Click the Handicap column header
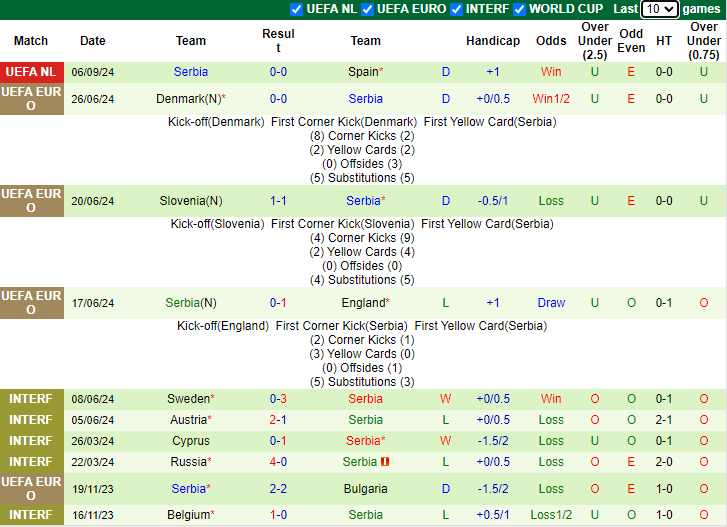 (492, 41)
